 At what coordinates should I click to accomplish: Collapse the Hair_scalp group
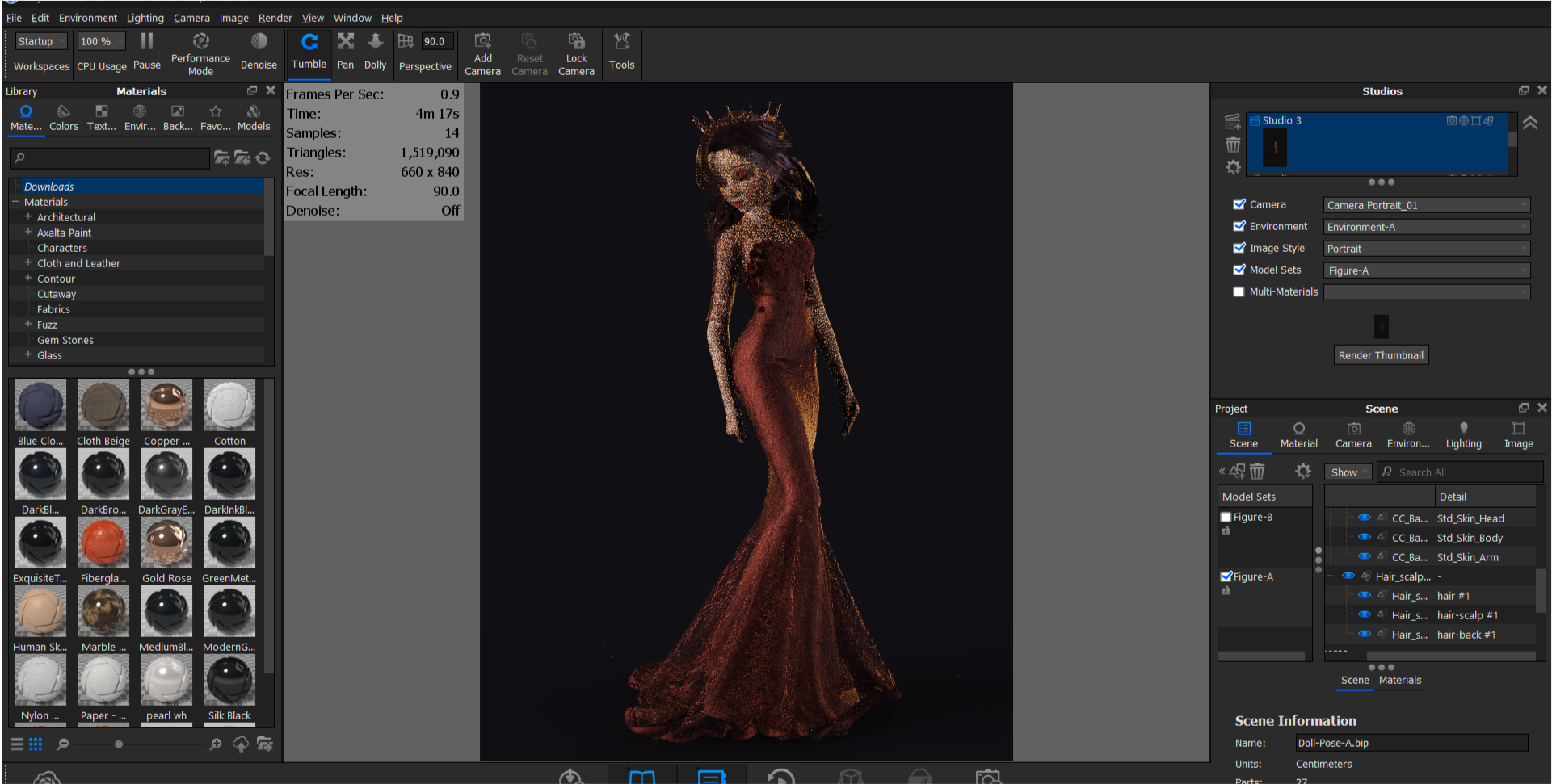point(1330,576)
